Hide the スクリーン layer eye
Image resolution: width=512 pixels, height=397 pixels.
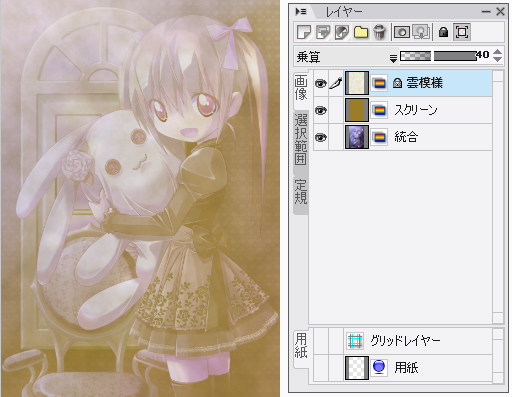click(321, 110)
